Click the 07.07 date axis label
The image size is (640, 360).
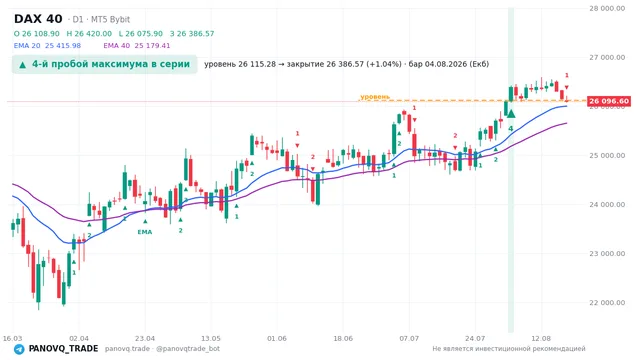409,338
